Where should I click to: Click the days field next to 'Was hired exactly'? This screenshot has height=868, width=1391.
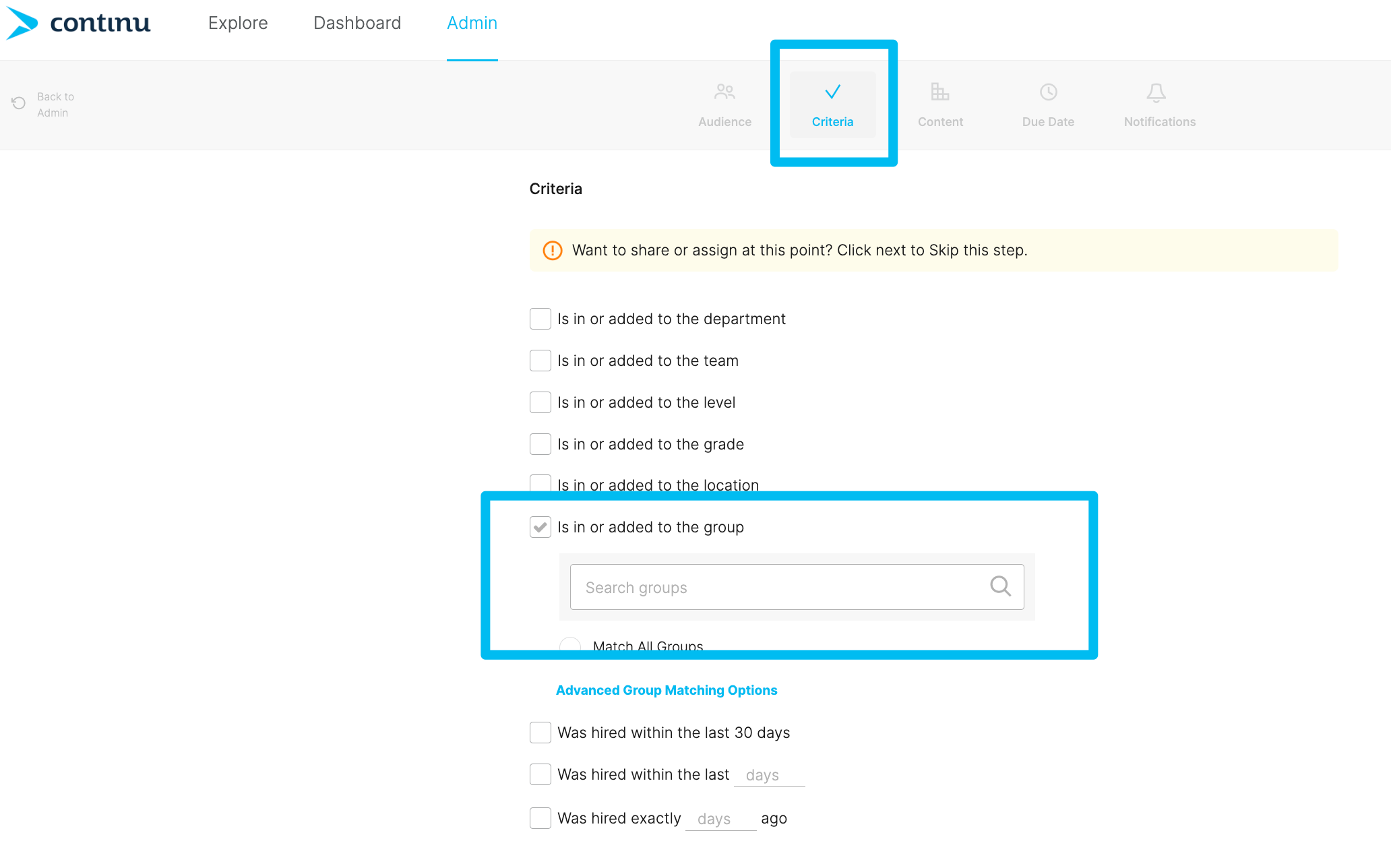720,817
